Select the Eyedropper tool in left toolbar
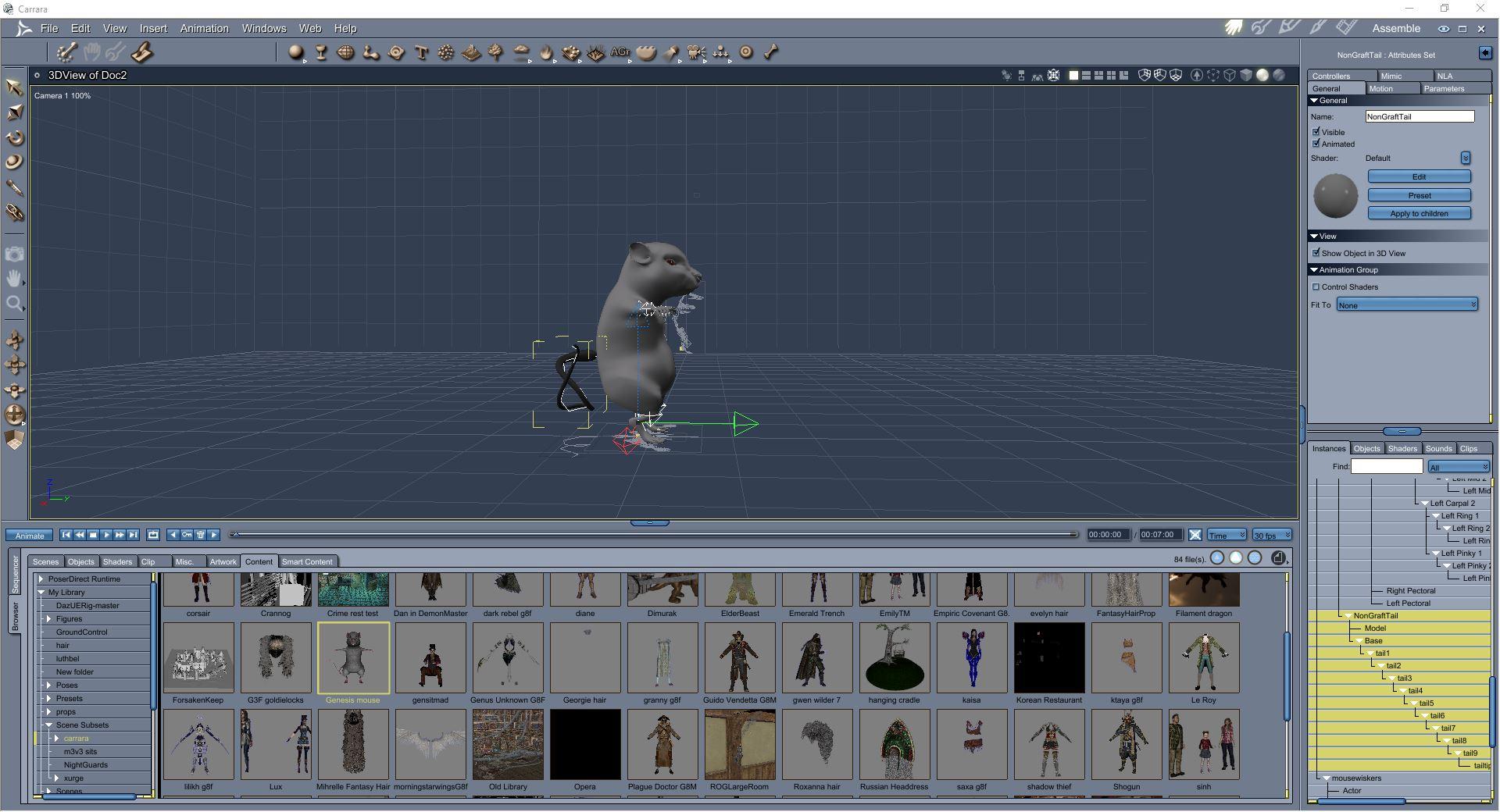Screen dimensions: 1500x812 tap(14, 187)
